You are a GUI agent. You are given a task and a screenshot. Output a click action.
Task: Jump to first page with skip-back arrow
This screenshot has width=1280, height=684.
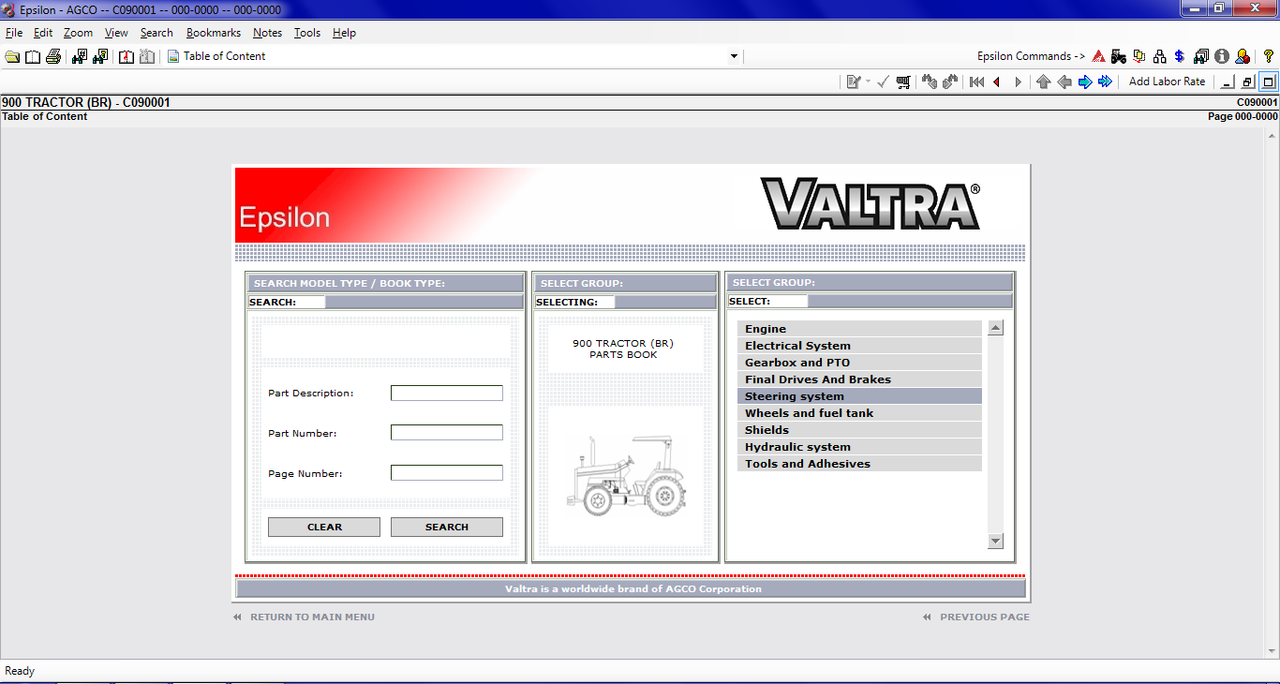pyautogui.click(x=977, y=82)
